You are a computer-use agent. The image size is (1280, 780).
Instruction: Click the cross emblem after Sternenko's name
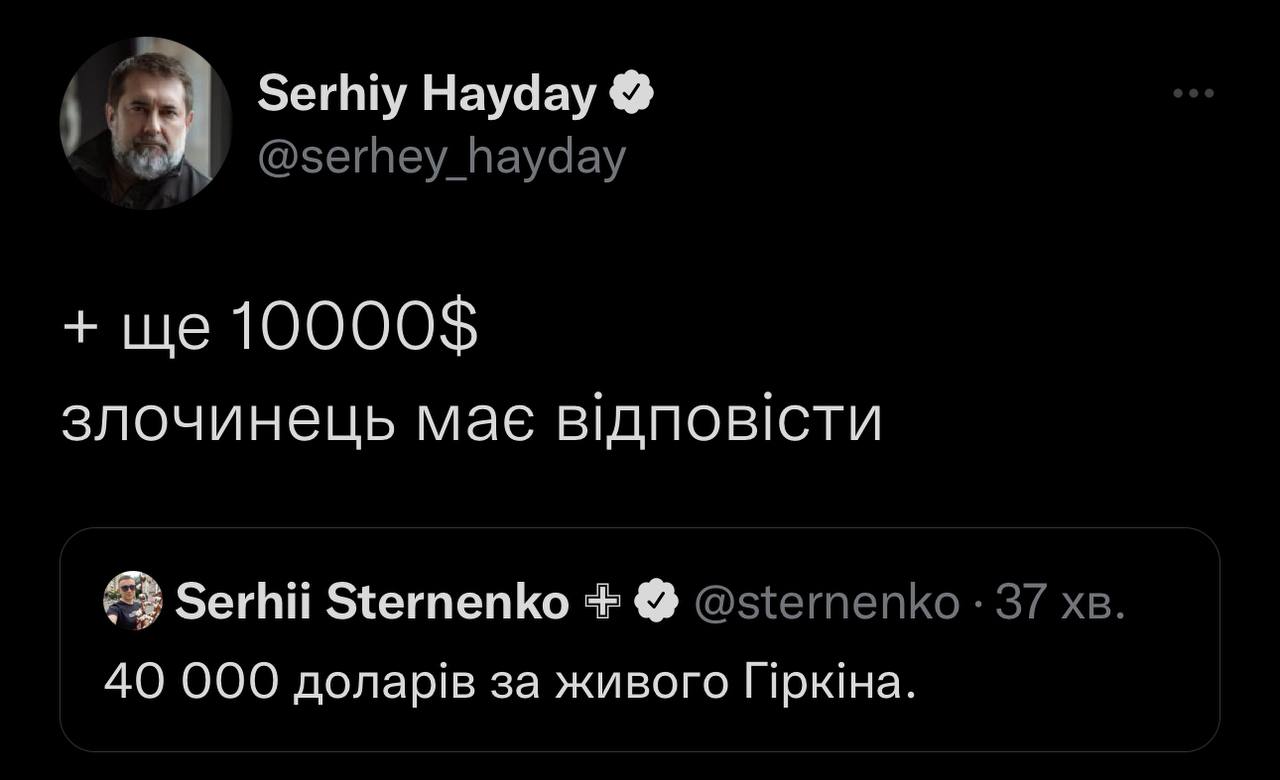point(607,601)
